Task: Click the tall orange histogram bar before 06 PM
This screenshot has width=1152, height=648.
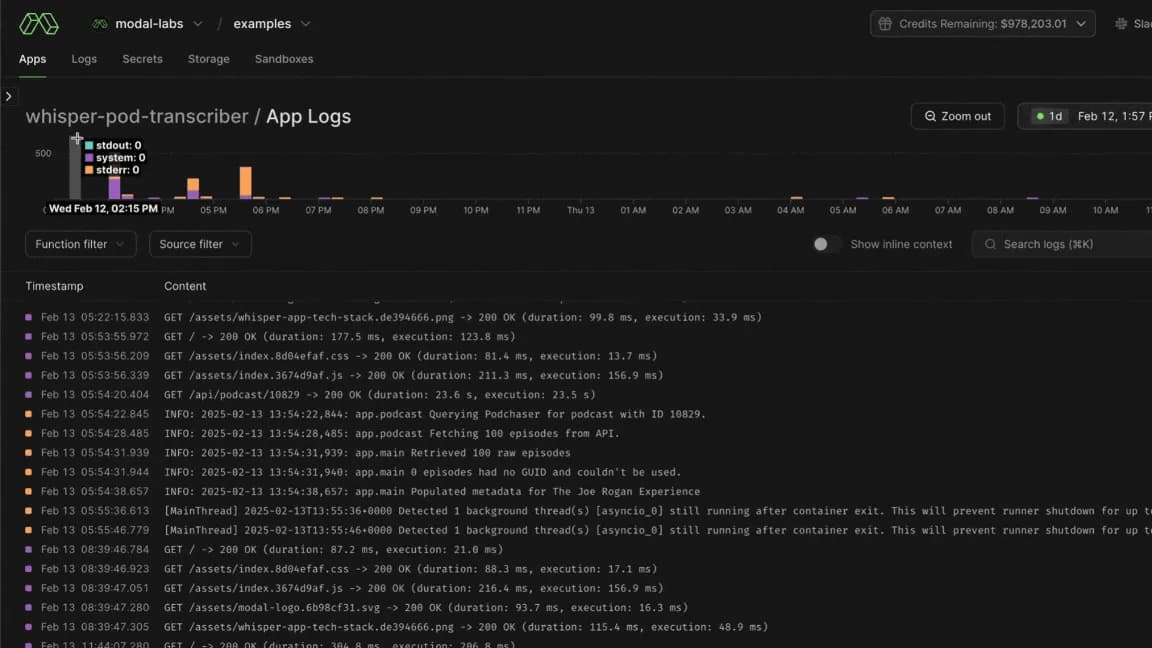Action: pos(245,182)
